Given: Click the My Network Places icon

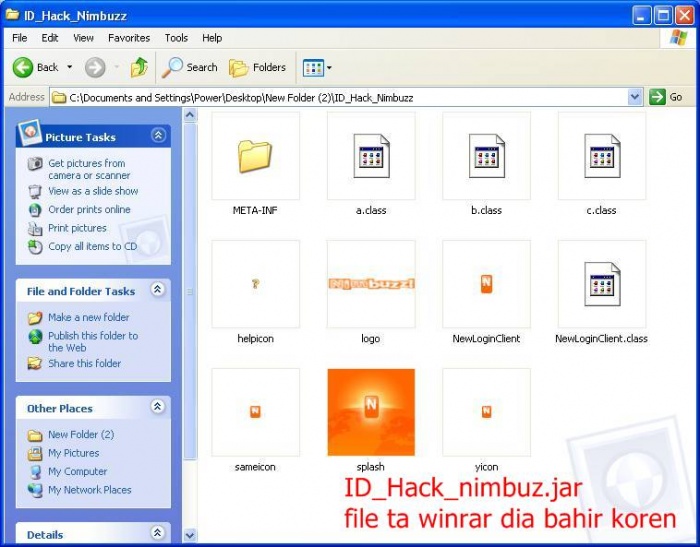Looking at the screenshot, I should point(35,490).
